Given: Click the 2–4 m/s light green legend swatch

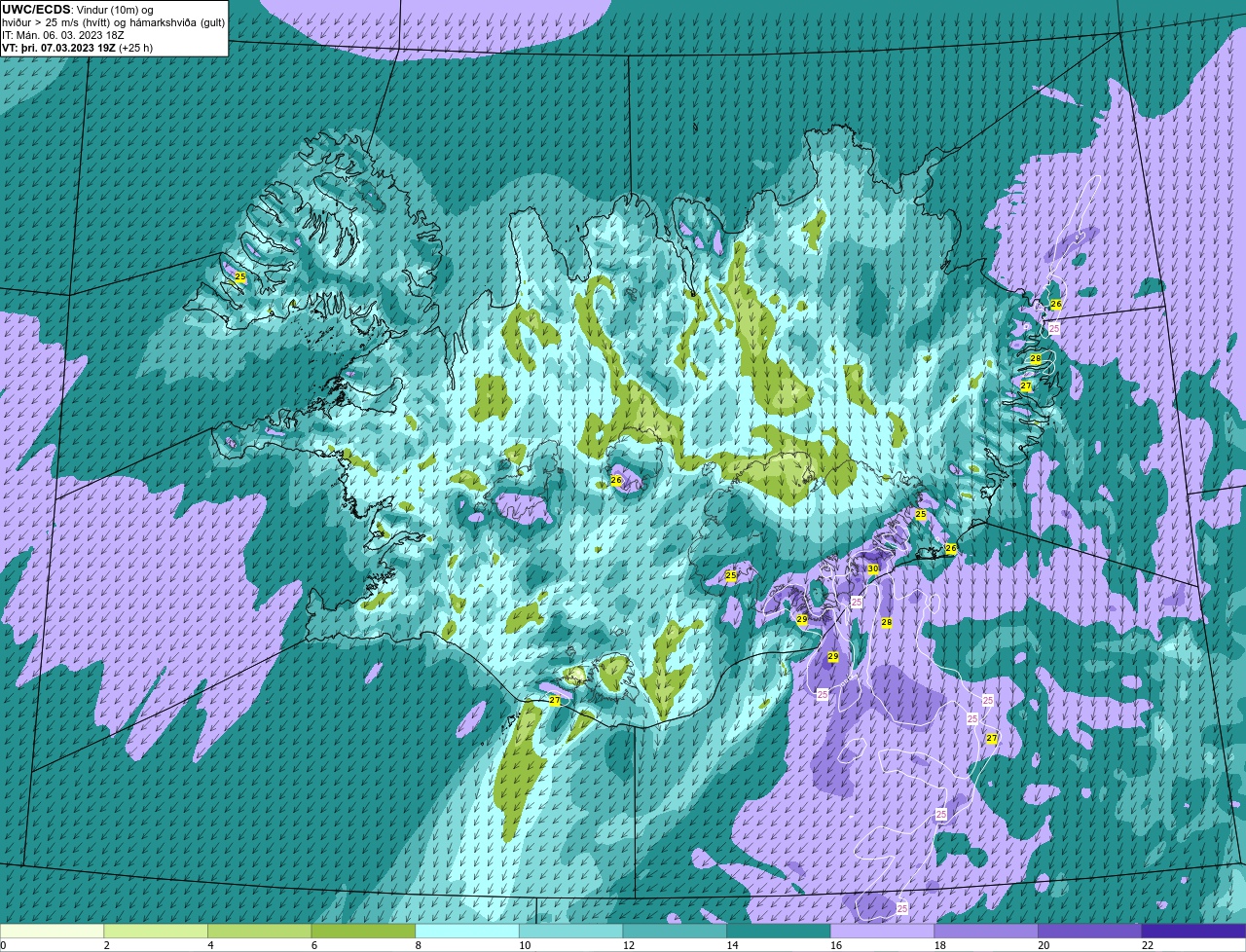Looking at the screenshot, I should [156, 931].
